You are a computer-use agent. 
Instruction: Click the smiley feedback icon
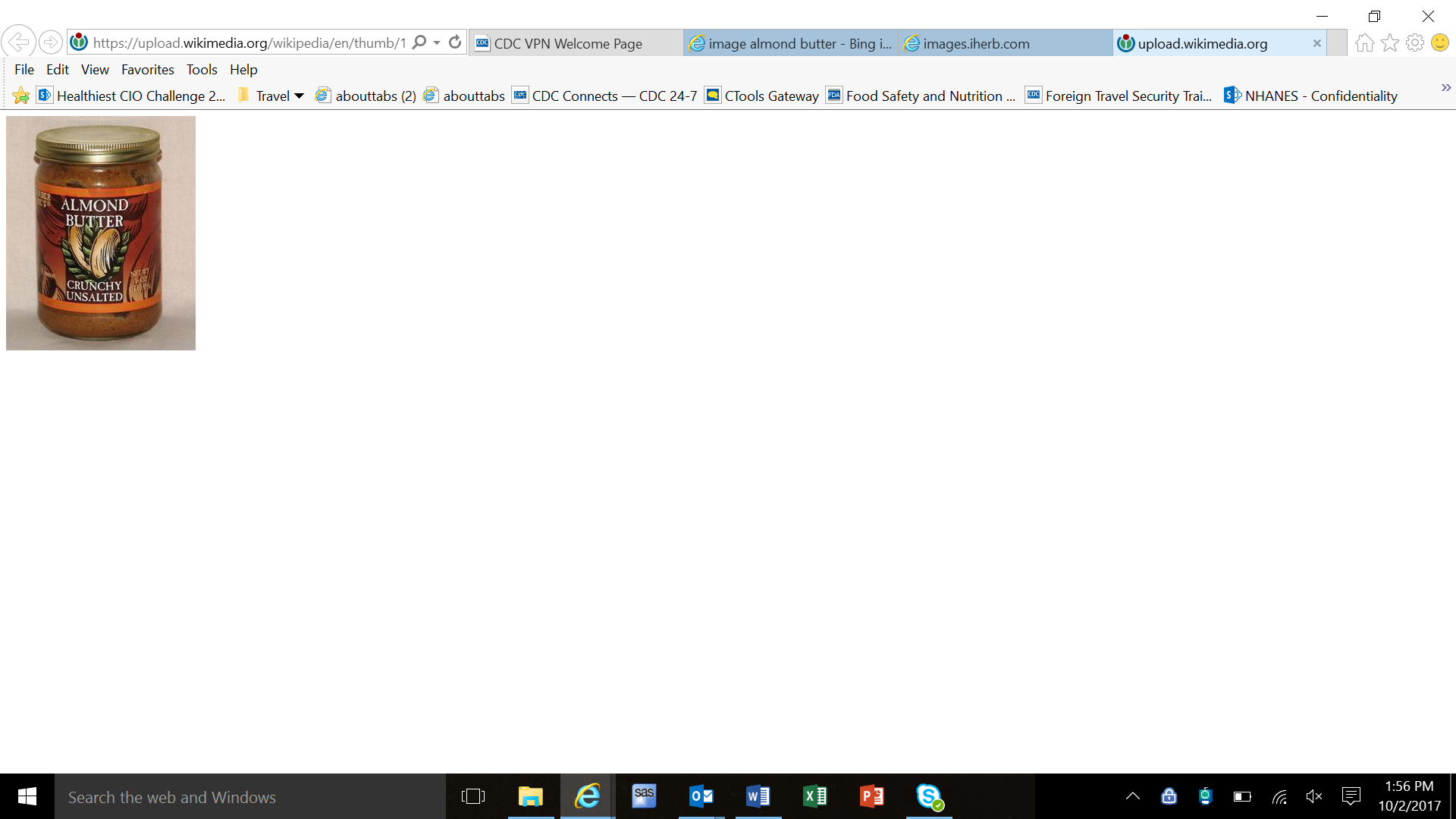coord(1439,43)
